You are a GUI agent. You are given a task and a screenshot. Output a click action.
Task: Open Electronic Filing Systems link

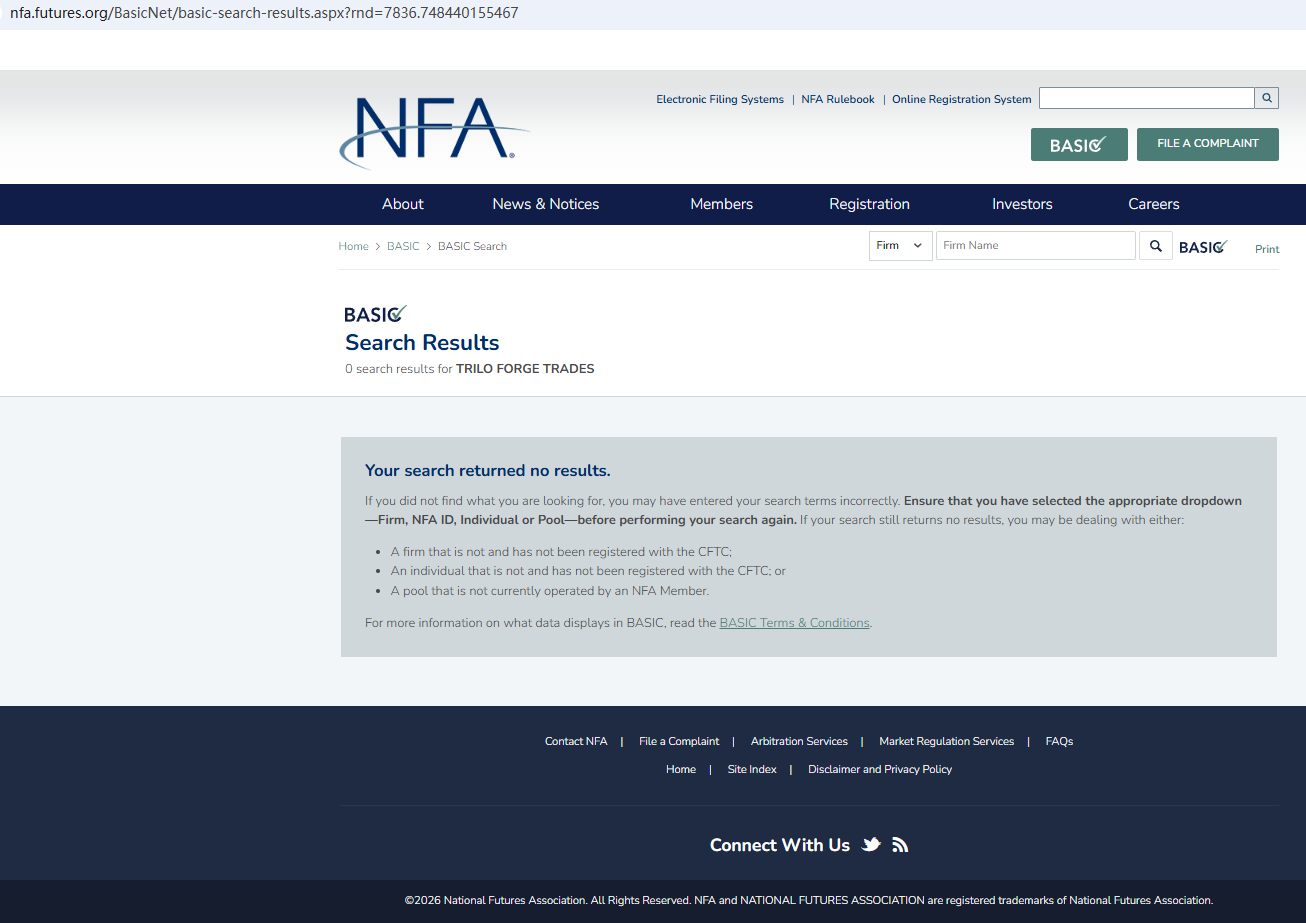pyautogui.click(x=720, y=99)
